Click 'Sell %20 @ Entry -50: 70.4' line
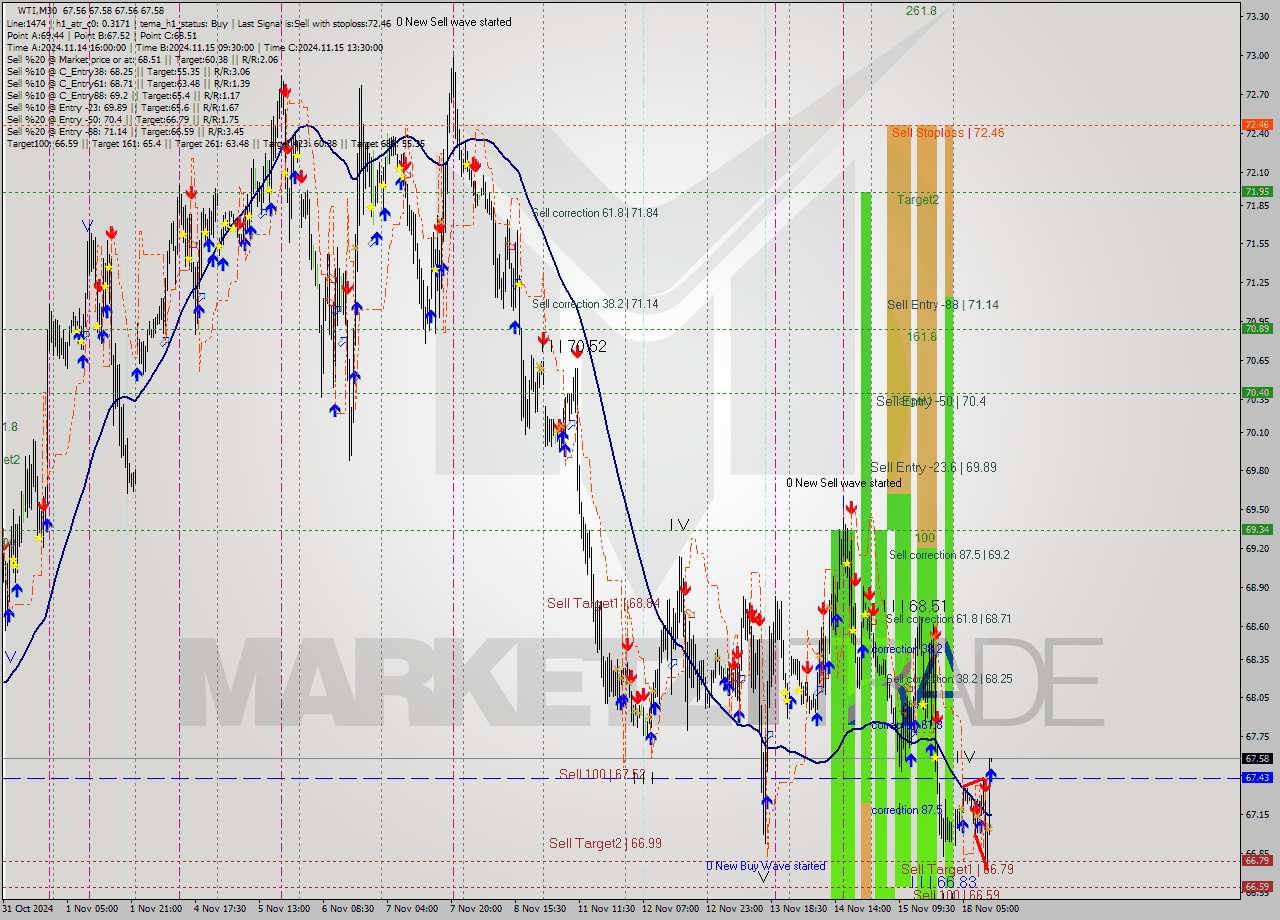Viewport: 1280px width, 920px height. tap(122, 119)
